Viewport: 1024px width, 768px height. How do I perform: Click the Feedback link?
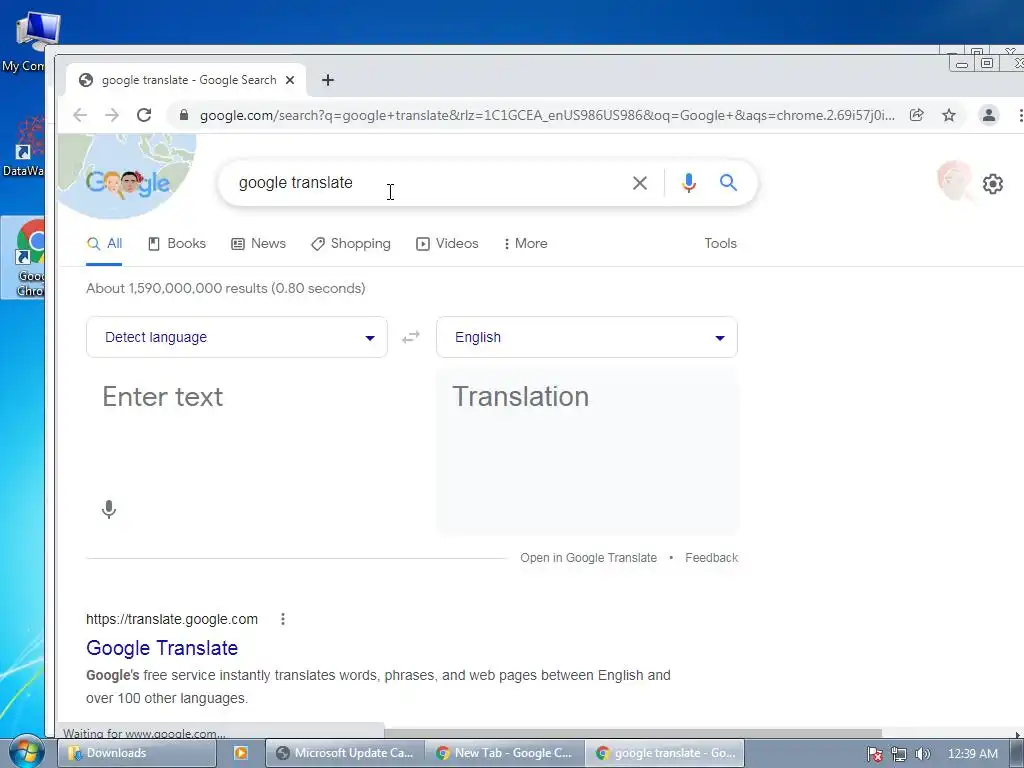point(712,558)
